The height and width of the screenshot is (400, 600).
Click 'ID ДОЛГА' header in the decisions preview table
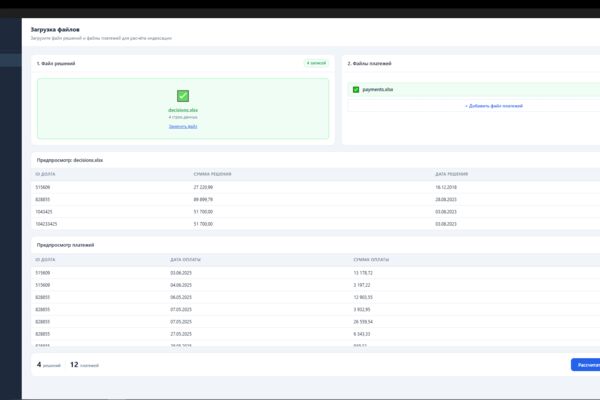(45, 174)
